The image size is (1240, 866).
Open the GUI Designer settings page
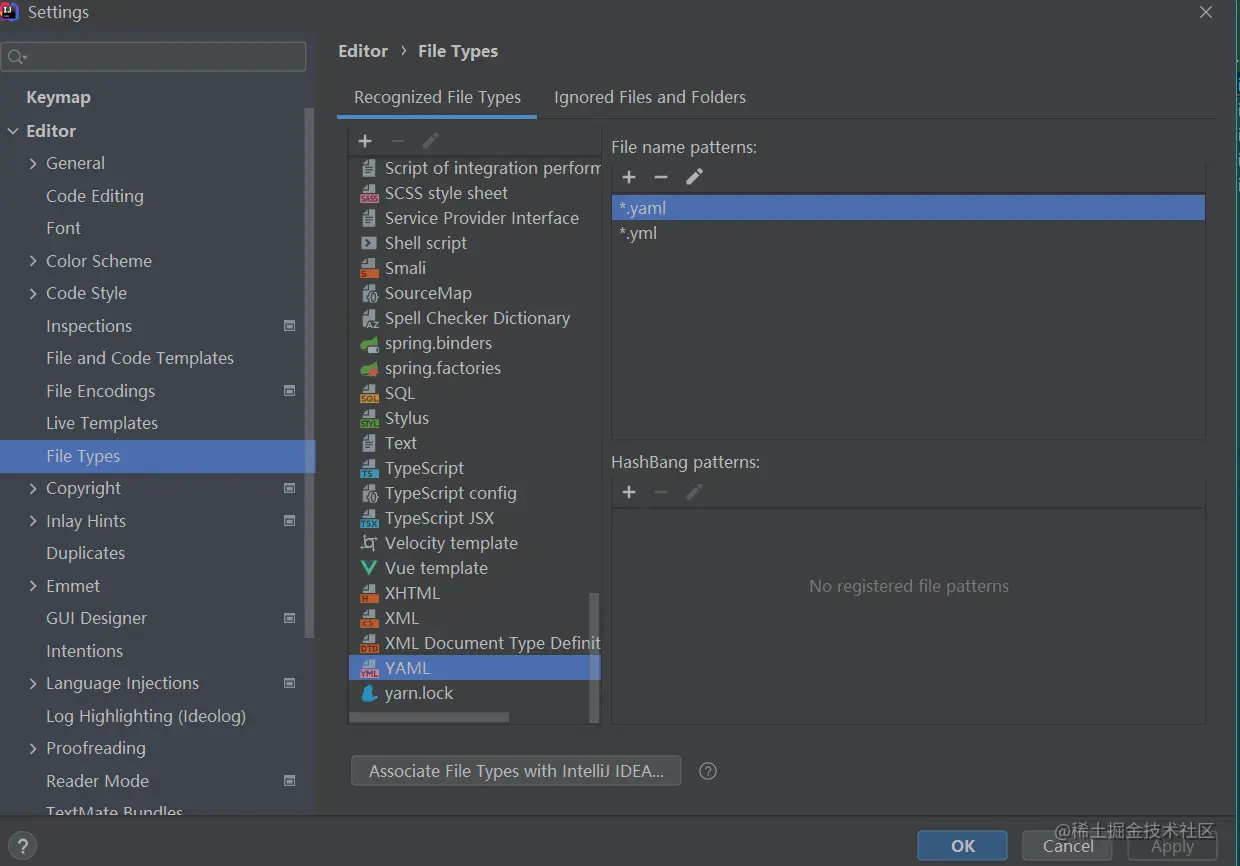(x=96, y=618)
